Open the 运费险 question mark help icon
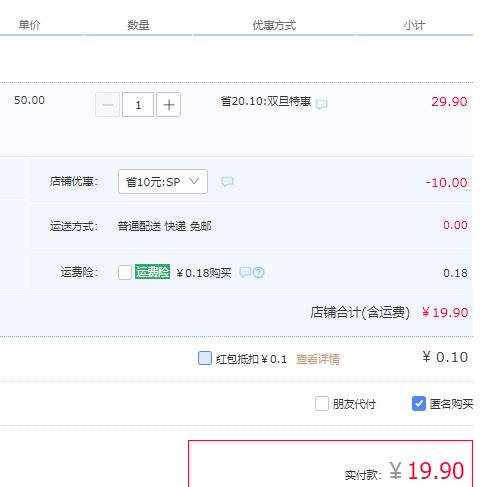488x487 pixels. point(259,273)
